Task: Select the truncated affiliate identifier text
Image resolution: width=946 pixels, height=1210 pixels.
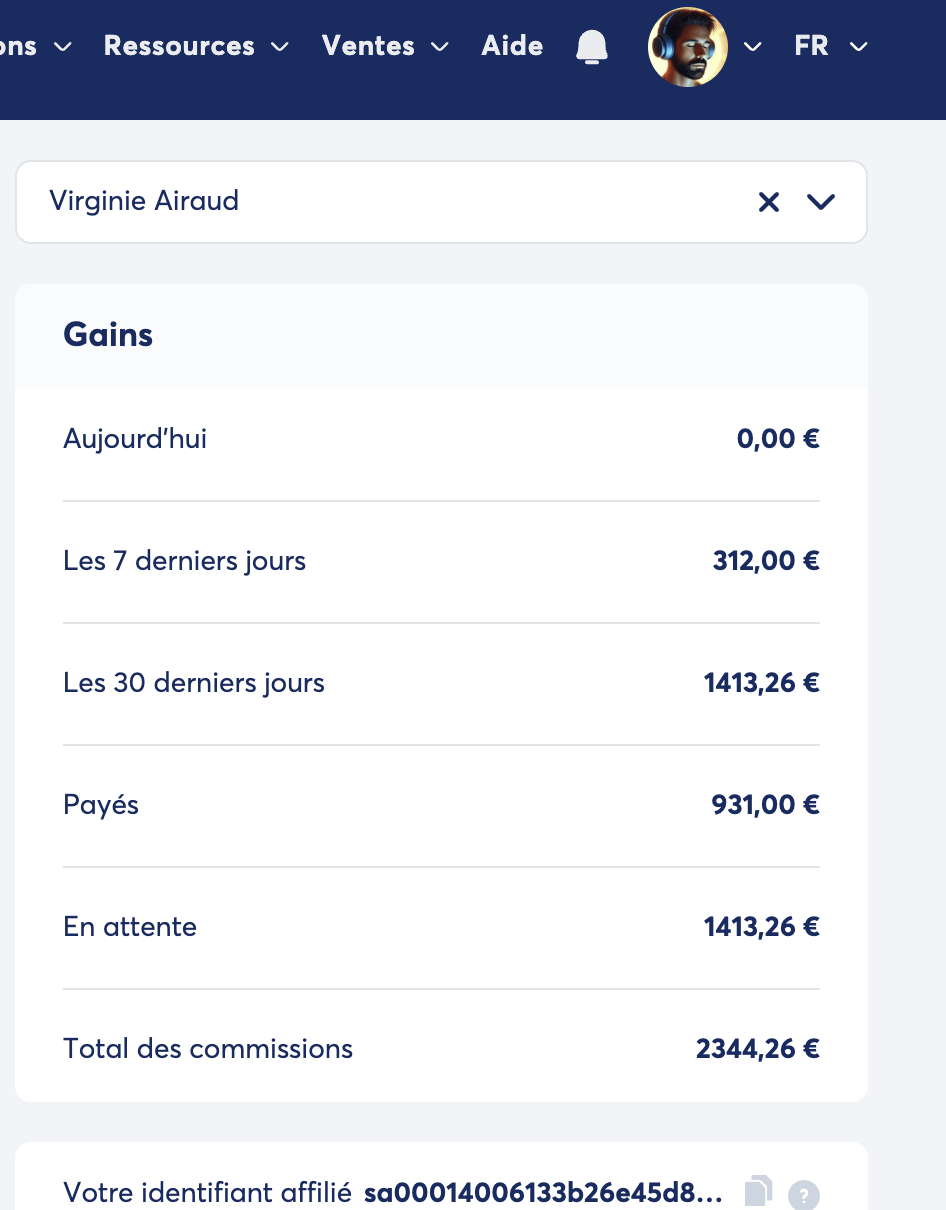Action: (542, 1192)
